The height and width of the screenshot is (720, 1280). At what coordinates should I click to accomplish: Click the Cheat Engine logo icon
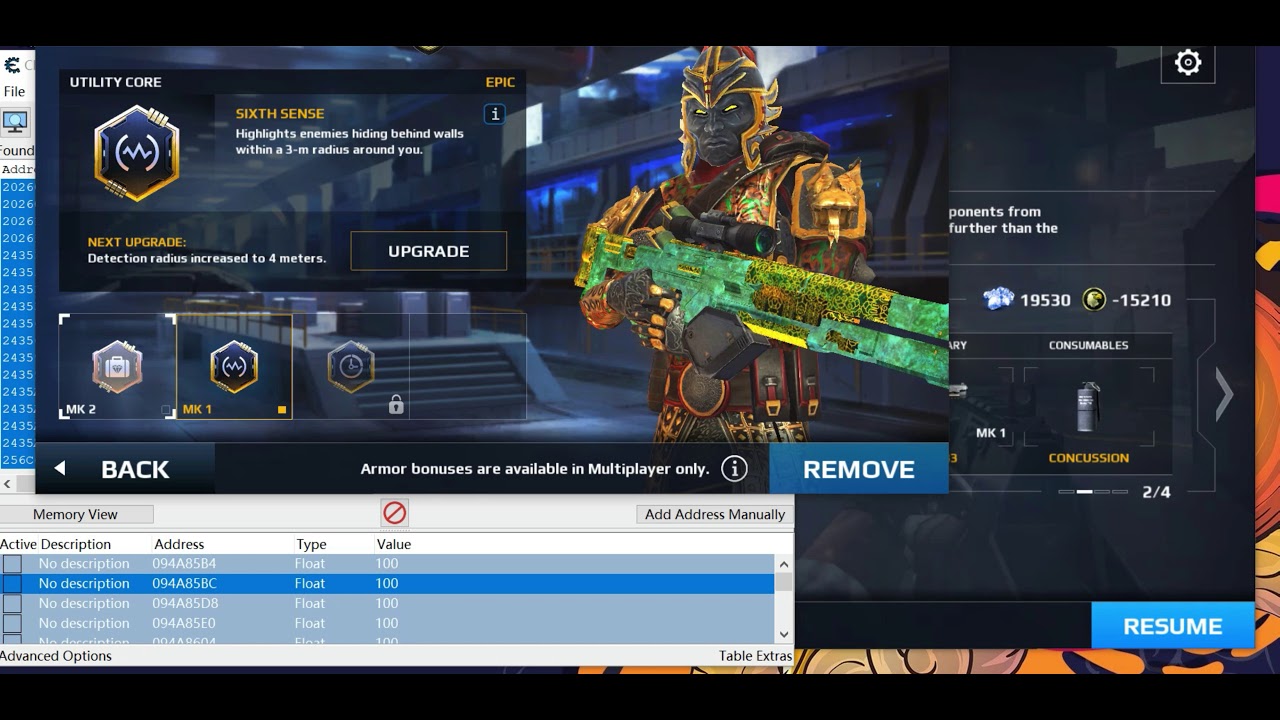tap(12, 65)
